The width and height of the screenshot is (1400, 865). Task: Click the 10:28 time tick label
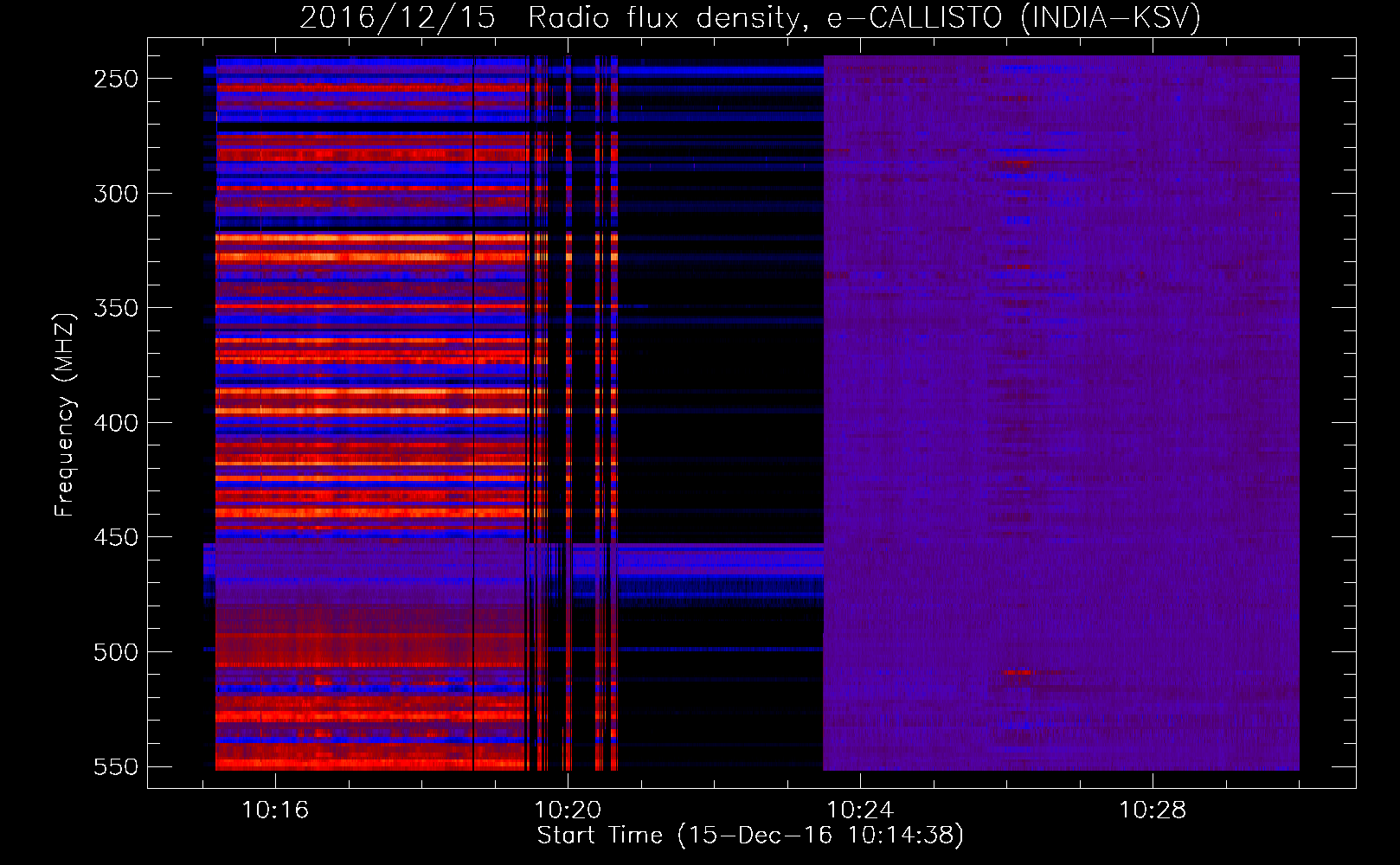tap(1153, 811)
